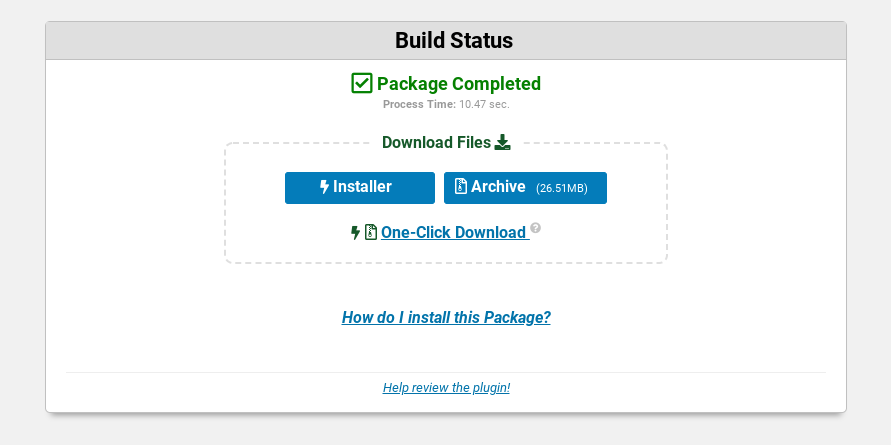Click the zip file icon inside Archive button
Viewport: 891px width, 445px height.
pyautogui.click(x=460, y=187)
